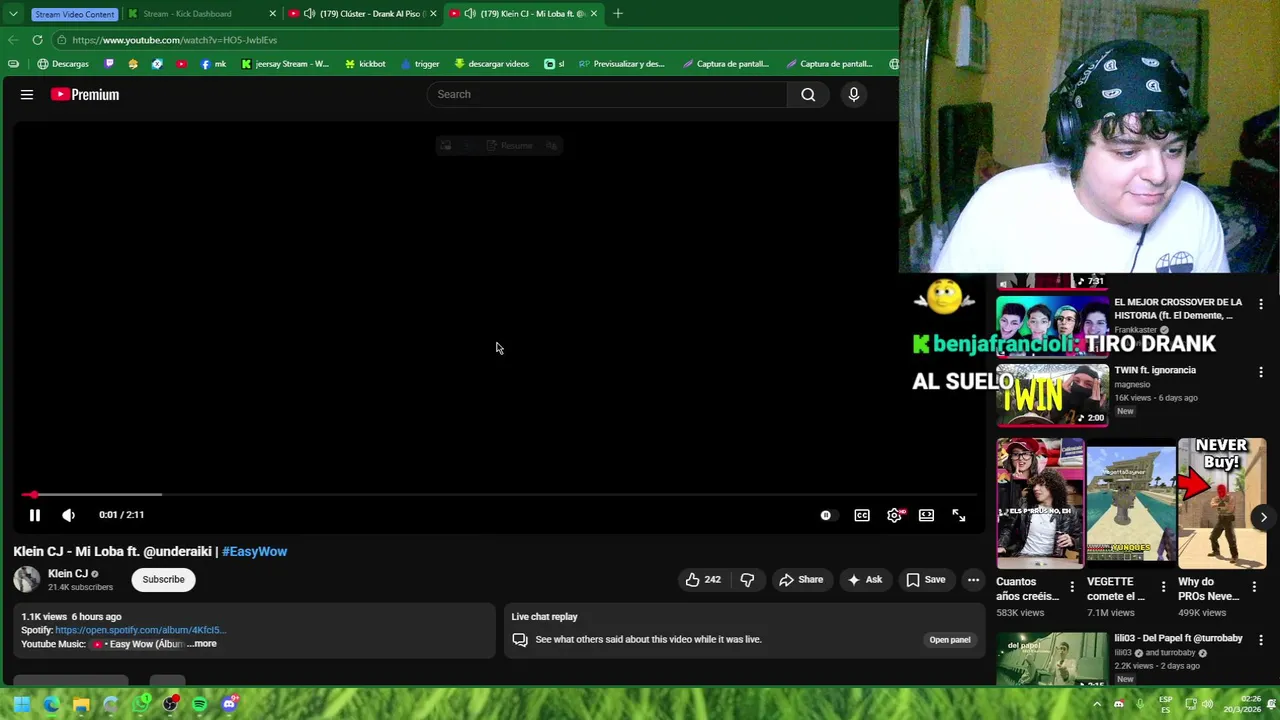
Task: Open the Spotify album link in description
Action: click(140, 630)
